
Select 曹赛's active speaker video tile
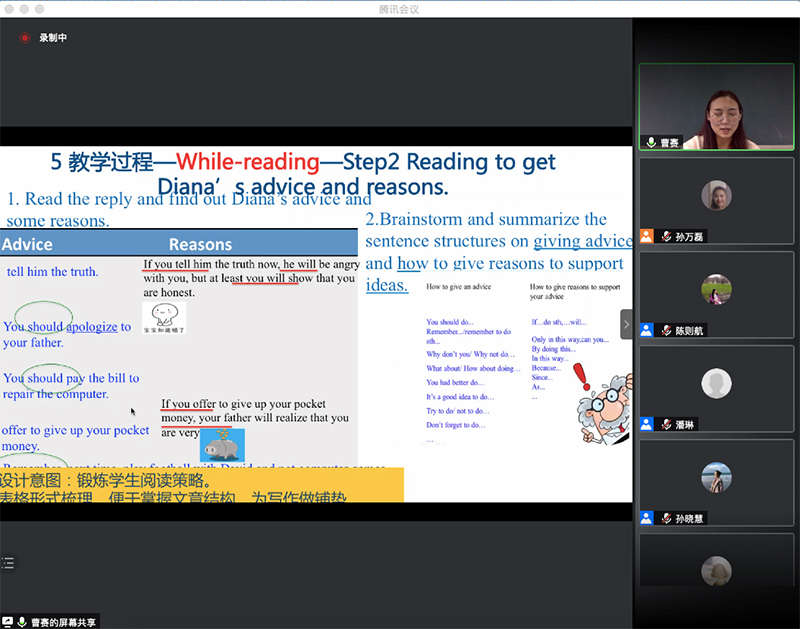pos(716,107)
